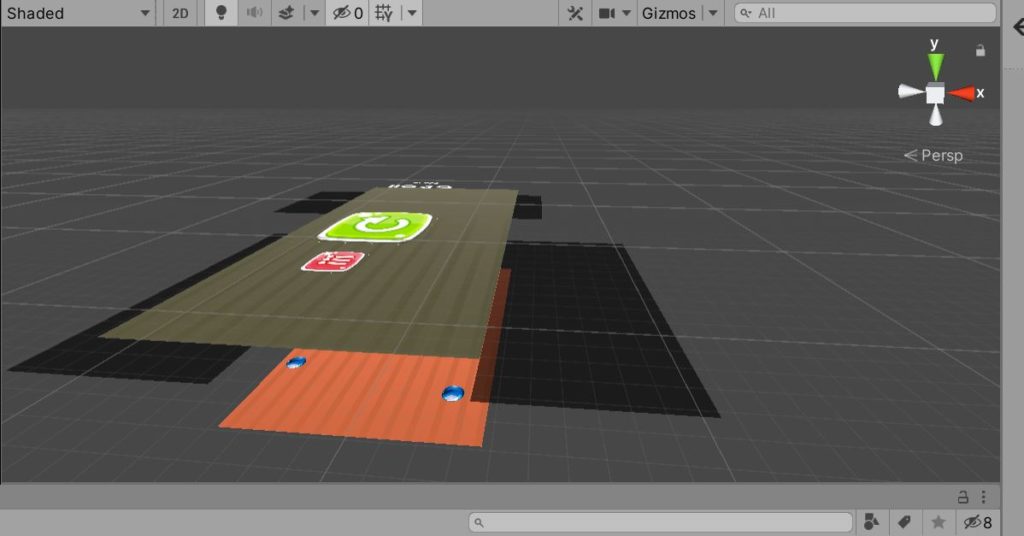The image size is (1024, 536).
Task: Select the red menu button object
Action: [333, 261]
